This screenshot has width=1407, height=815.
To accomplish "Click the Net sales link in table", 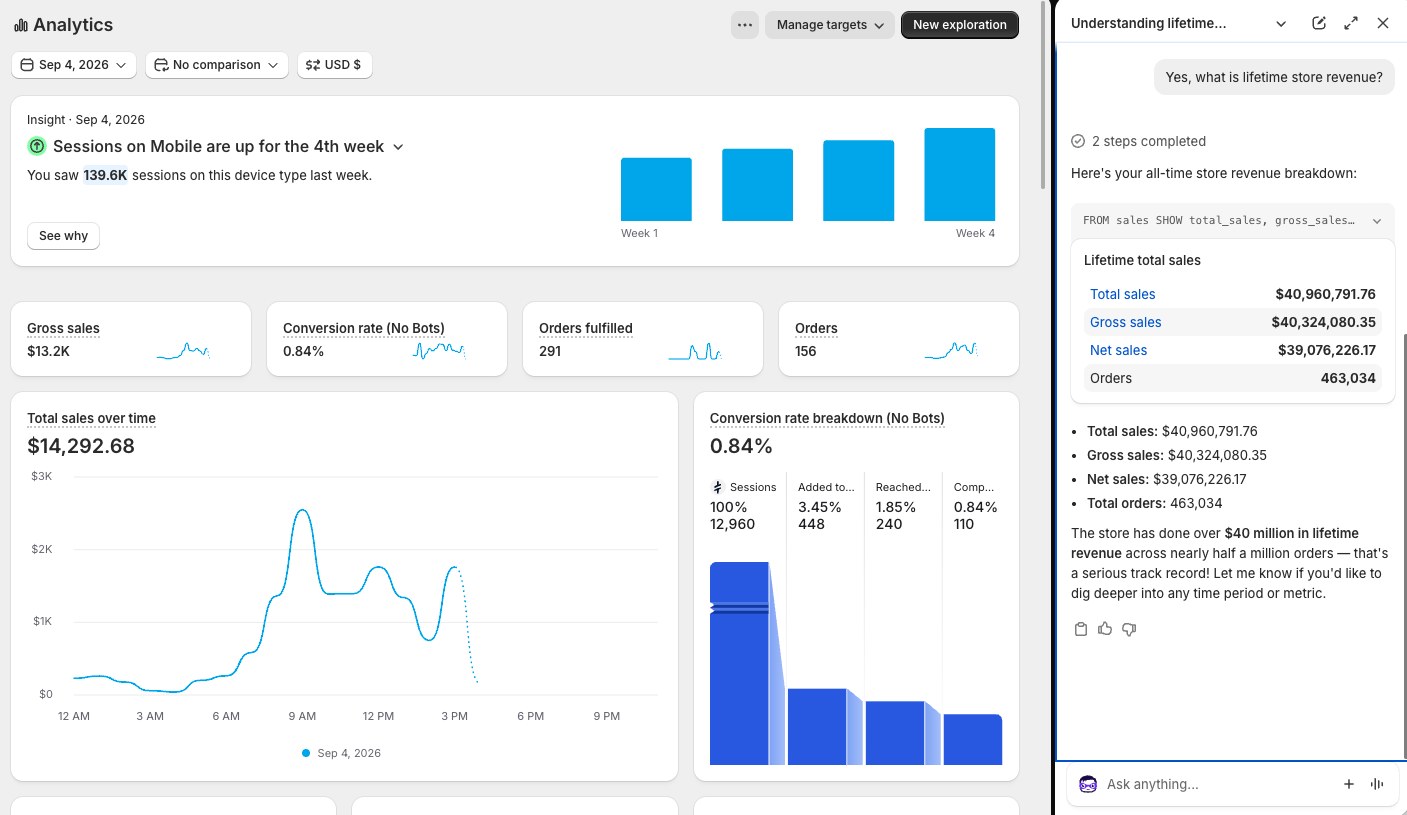I will [1118, 350].
